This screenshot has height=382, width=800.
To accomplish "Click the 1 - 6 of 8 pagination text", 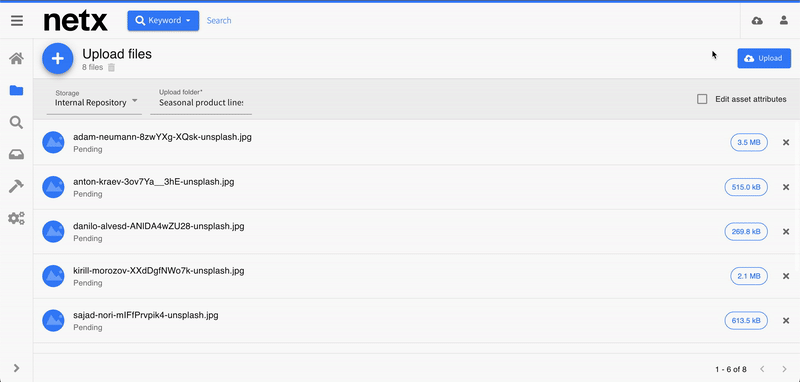I will point(731,369).
